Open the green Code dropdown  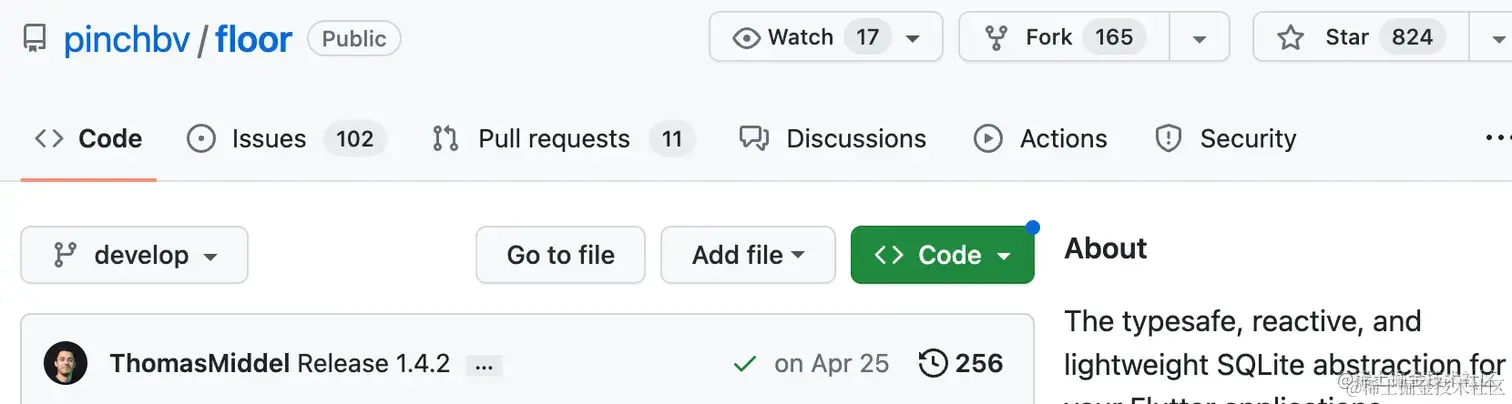click(x=942, y=255)
